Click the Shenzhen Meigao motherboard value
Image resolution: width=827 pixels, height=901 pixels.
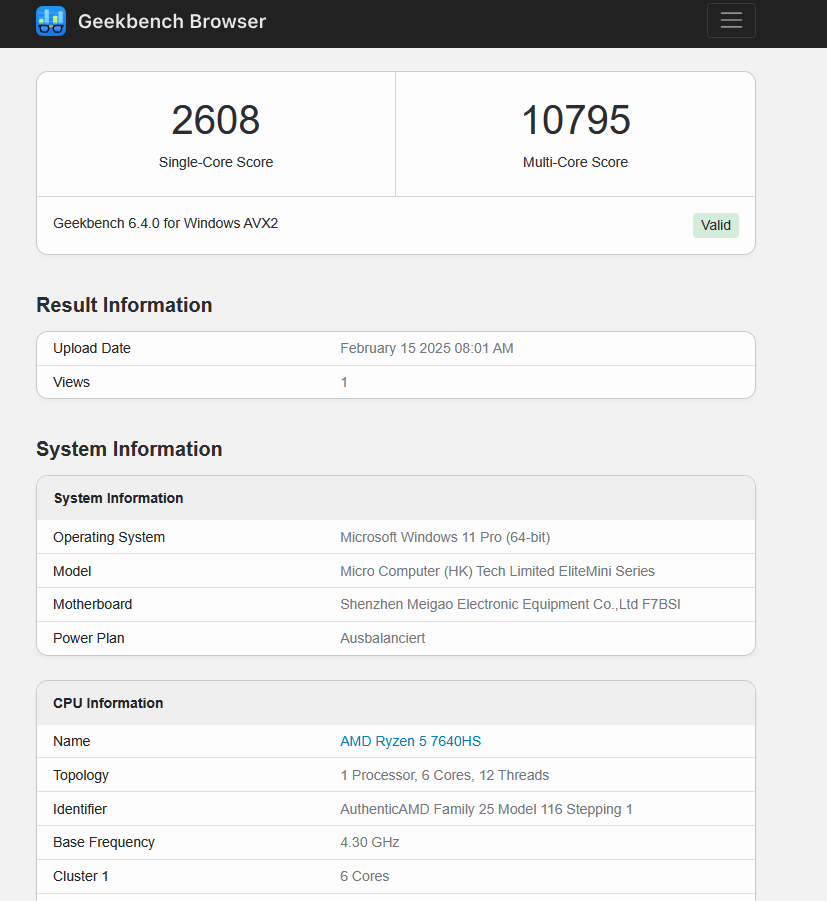510,604
